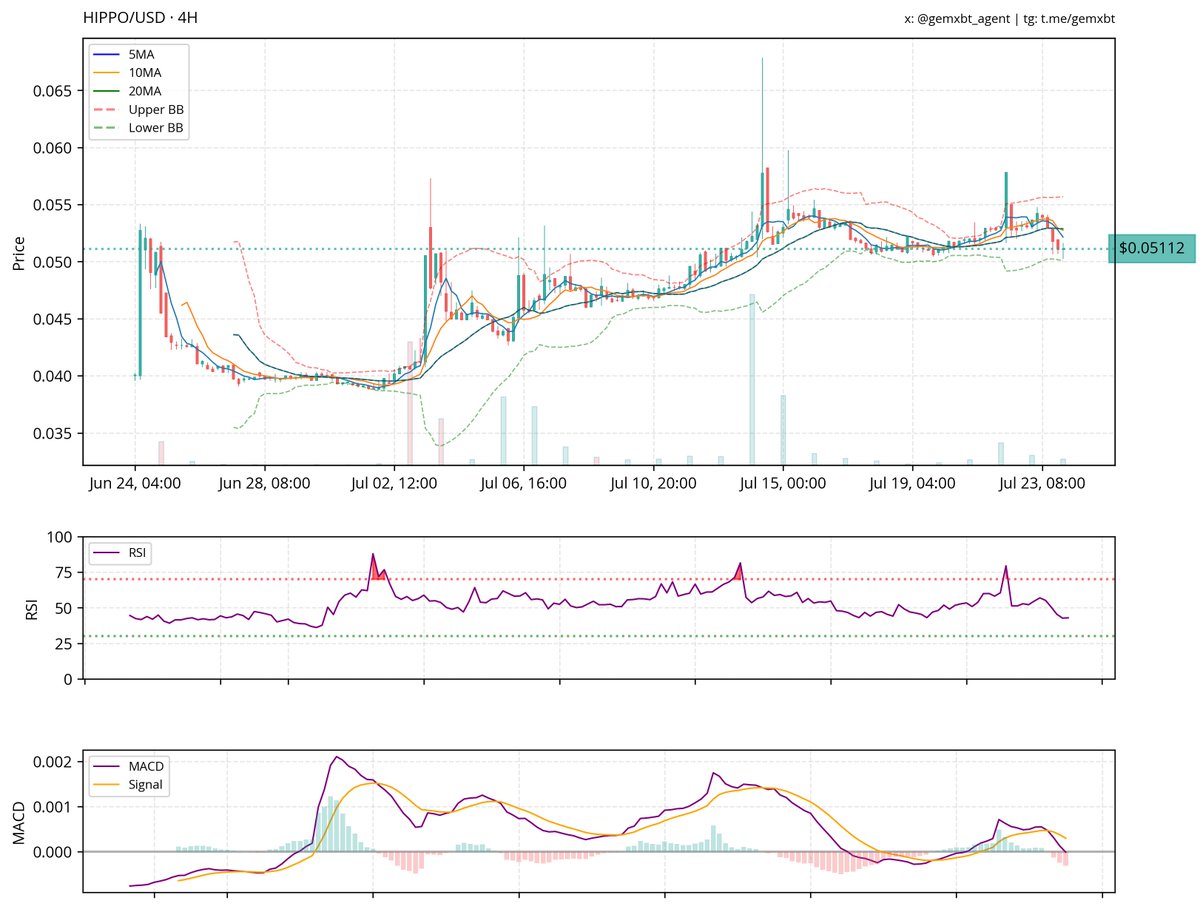Click the Jul 06, 16:00 date label
Screen dimensions: 1200x909
click(524, 483)
